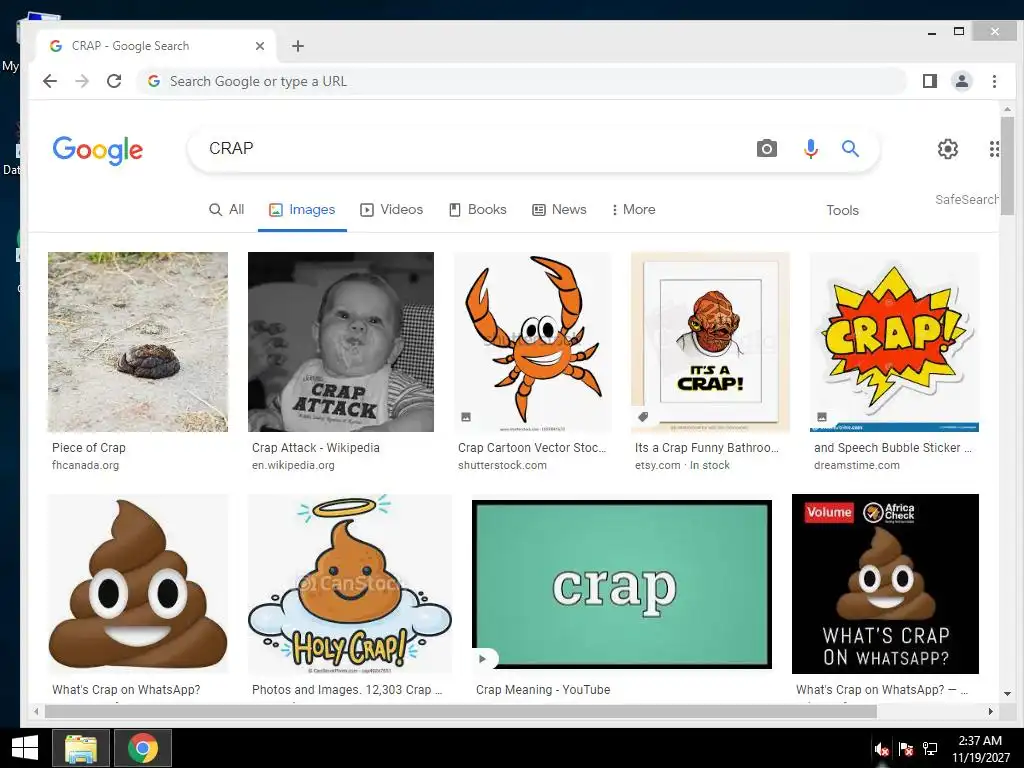Click the vertical scrollbar thumb
The height and width of the screenshot is (768, 1024).
(1007, 165)
